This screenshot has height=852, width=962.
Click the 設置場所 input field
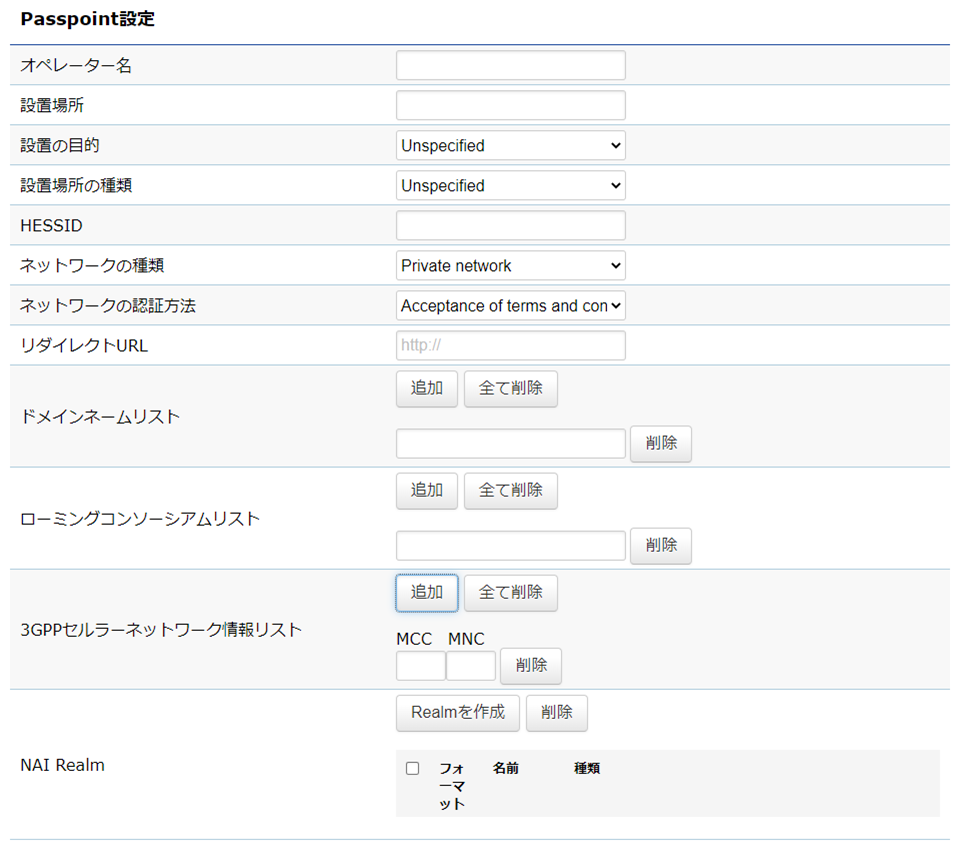pos(510,106)
